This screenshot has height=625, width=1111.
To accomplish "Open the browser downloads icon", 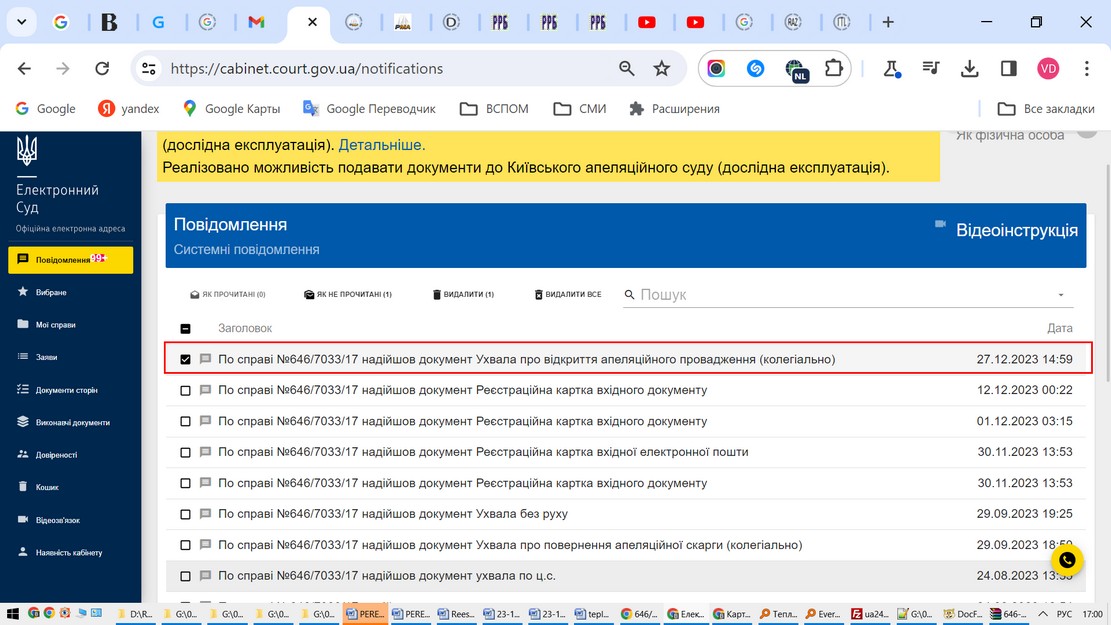I will point(969,69).
